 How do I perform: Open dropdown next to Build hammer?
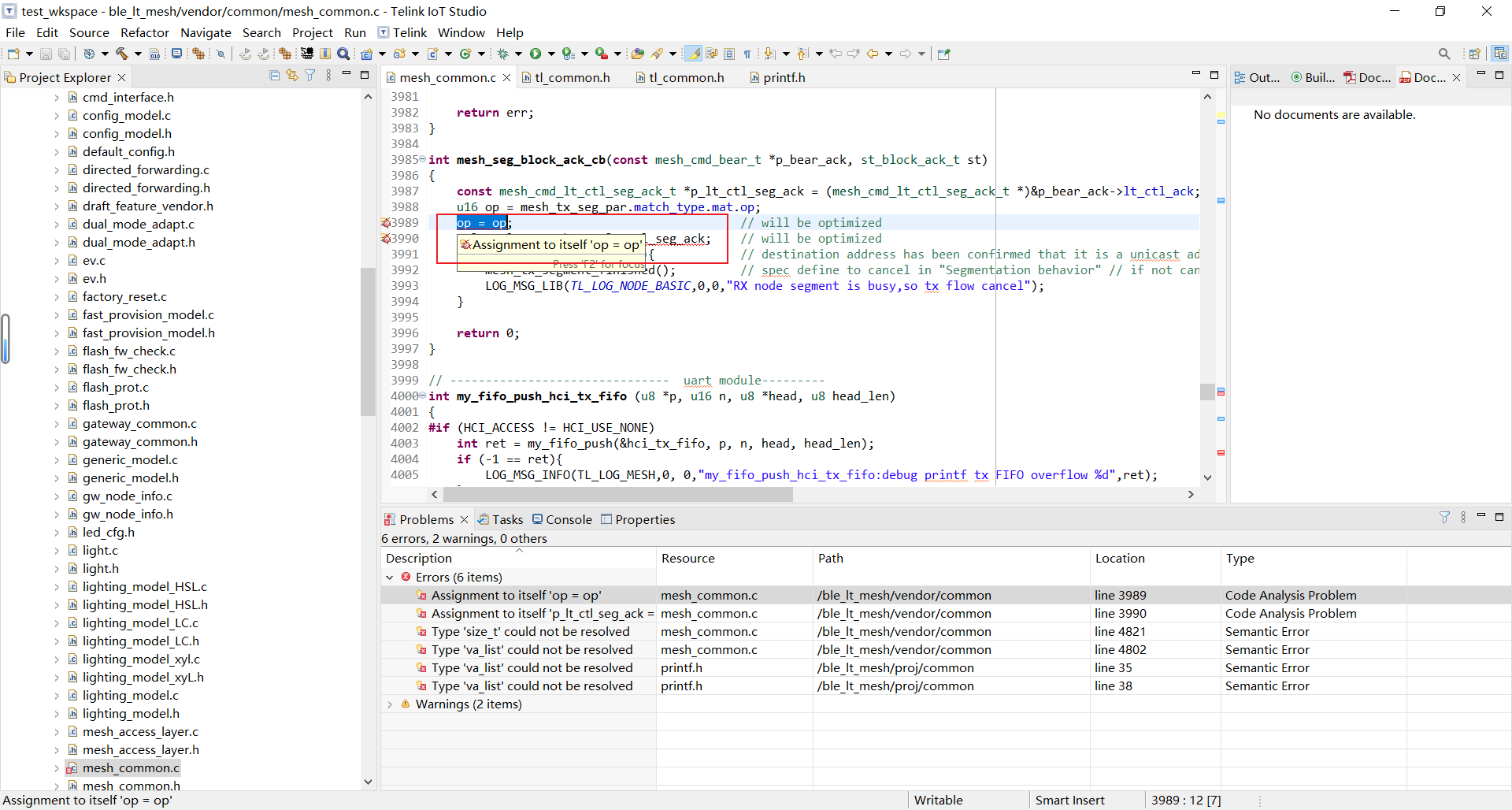click(138, 54)
